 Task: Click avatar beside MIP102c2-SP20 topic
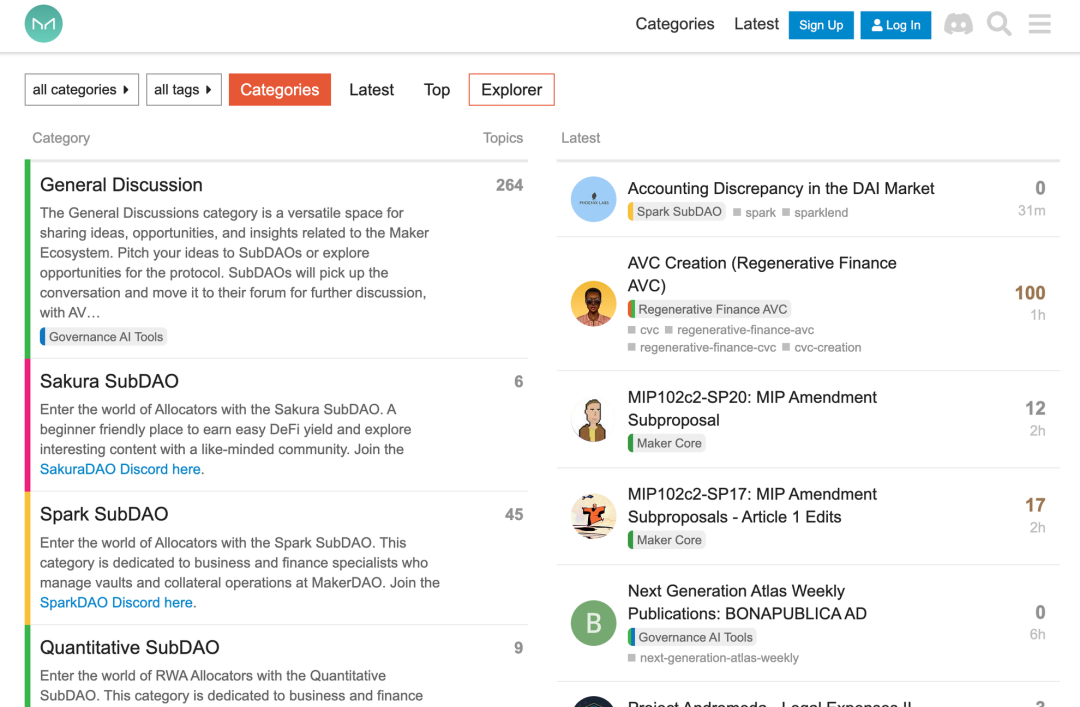click(x=593, y=419)
